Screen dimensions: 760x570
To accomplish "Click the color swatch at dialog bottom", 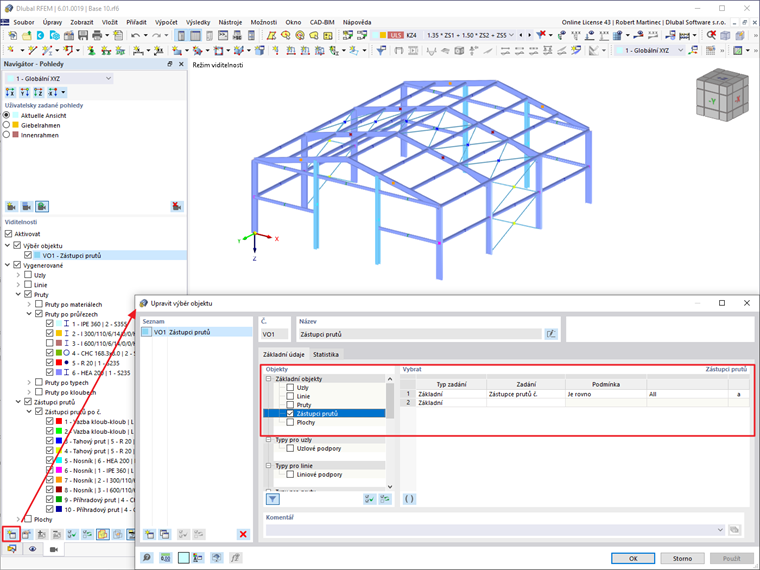I will click(x=183, y=558).
